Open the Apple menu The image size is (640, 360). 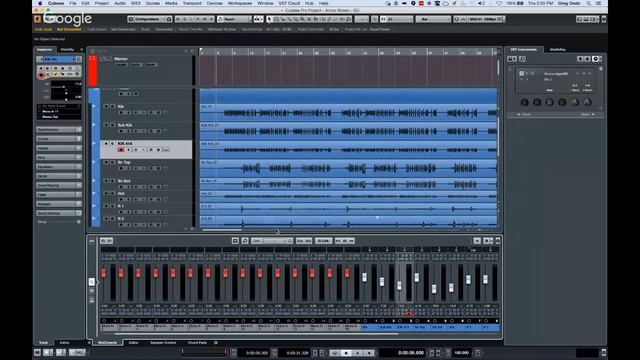click(x=40, y=3)
